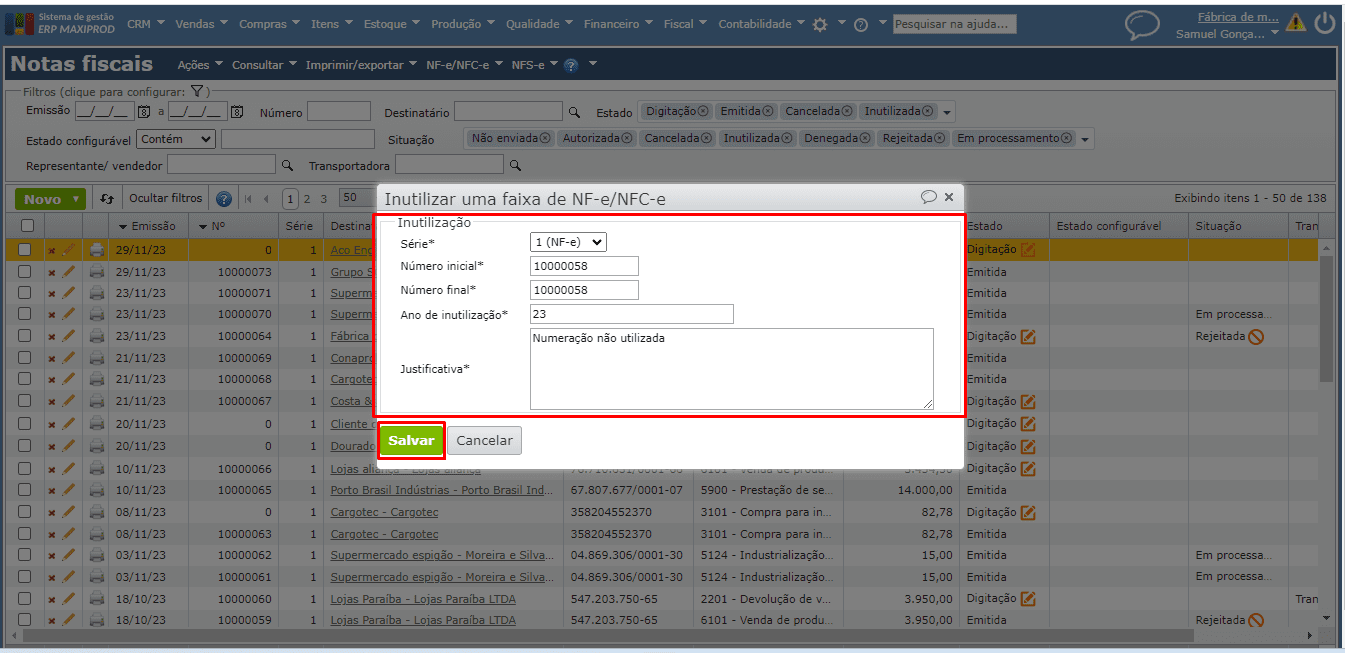Viewport: 1345px width, 653px height.
Task: Check the row checkbox for note 10000066
Action: 25,469
